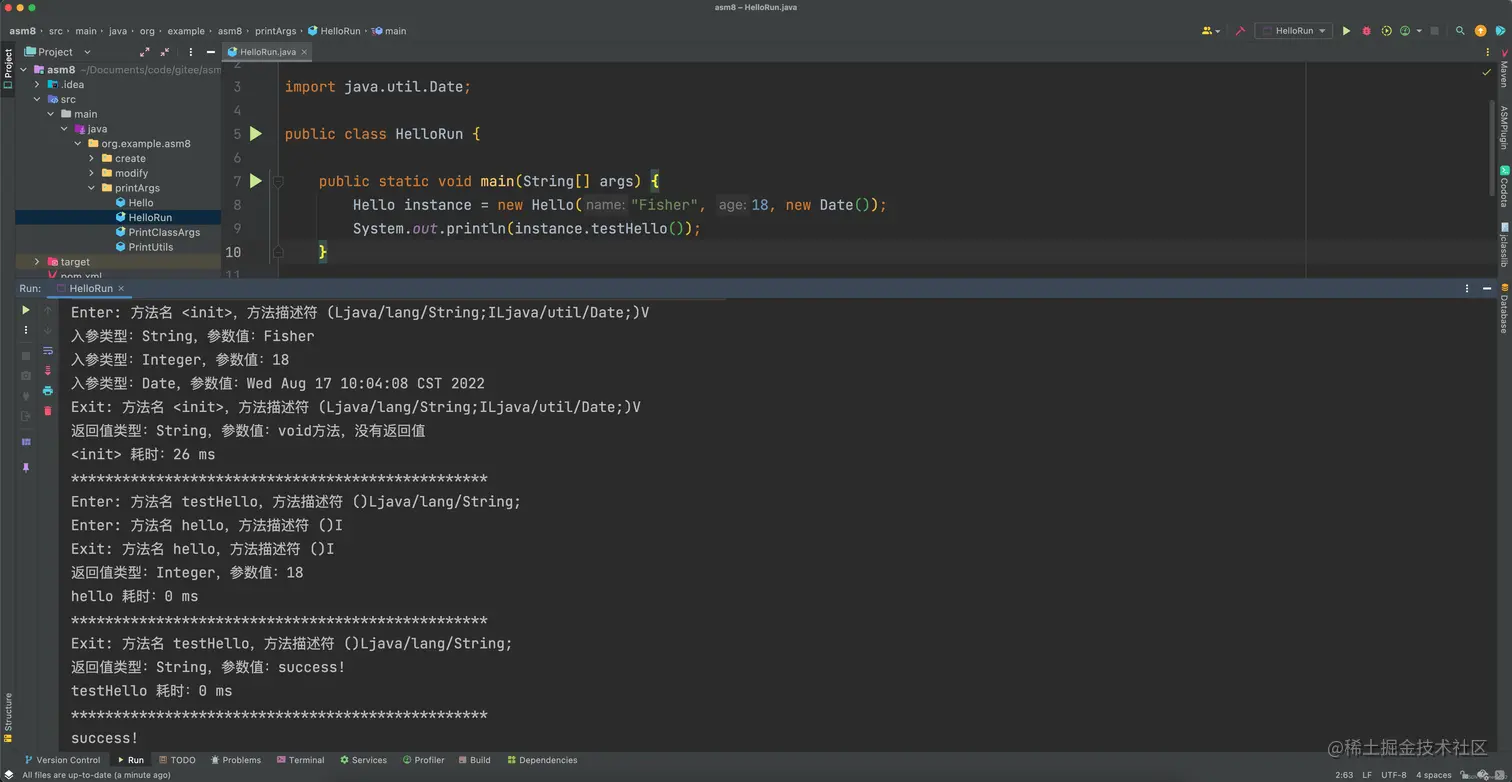Select PrintClassArgs in the project tree

157,232
